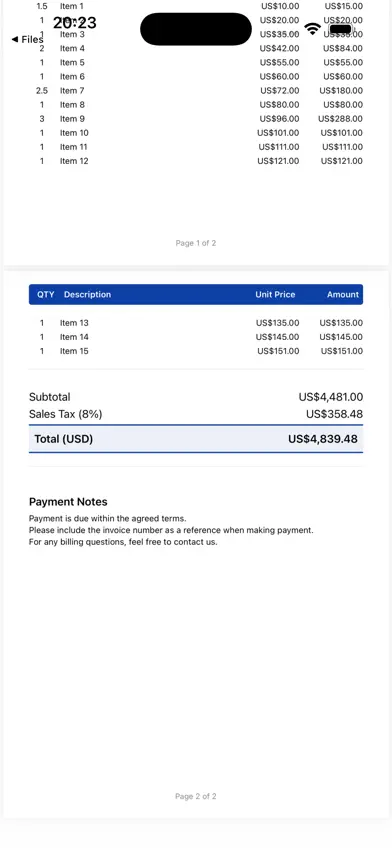Click the US$42.00 unit price

[279, 48]
